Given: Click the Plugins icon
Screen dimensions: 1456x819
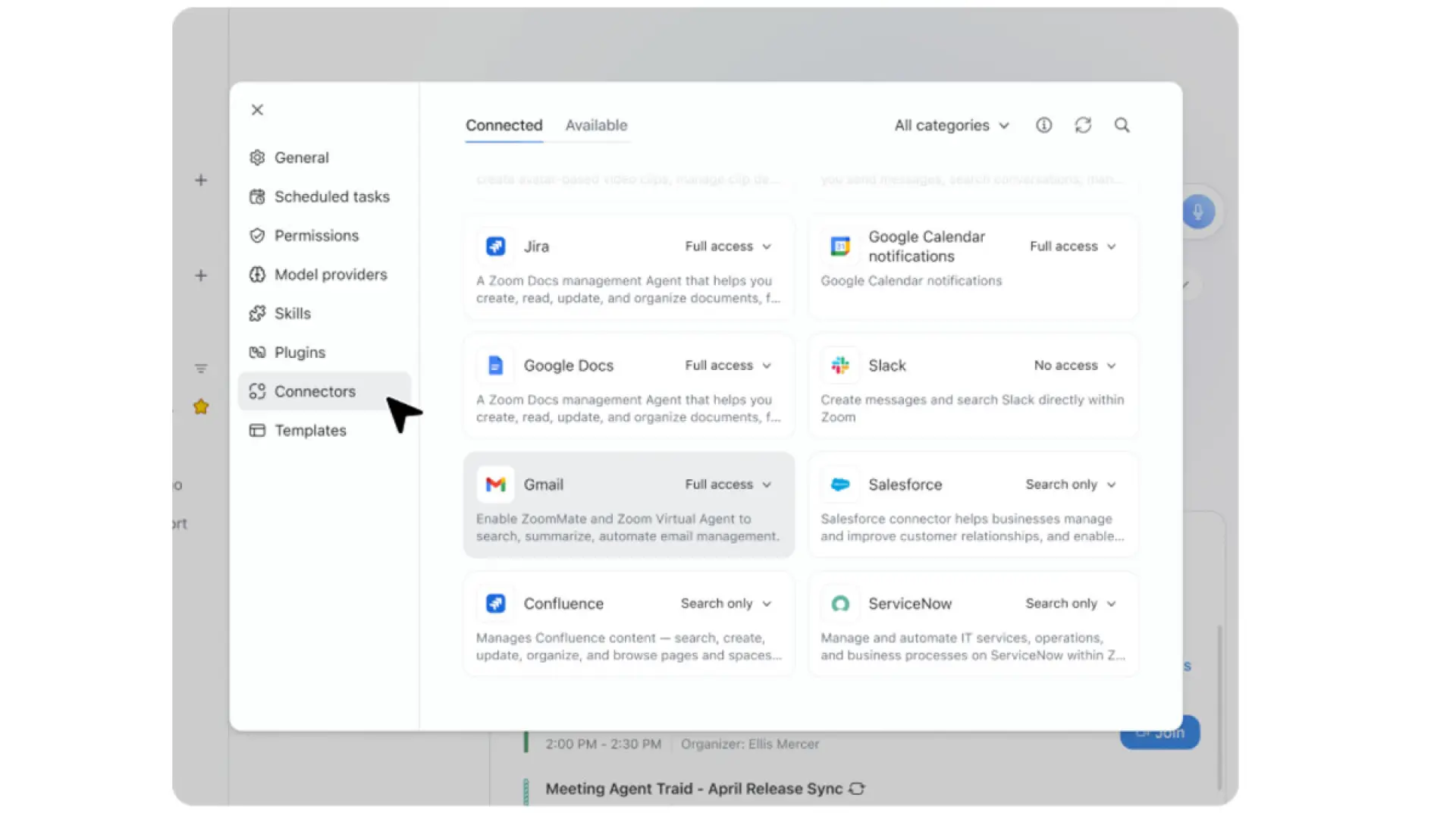Looking at the screenshot, I should point(257,353).
